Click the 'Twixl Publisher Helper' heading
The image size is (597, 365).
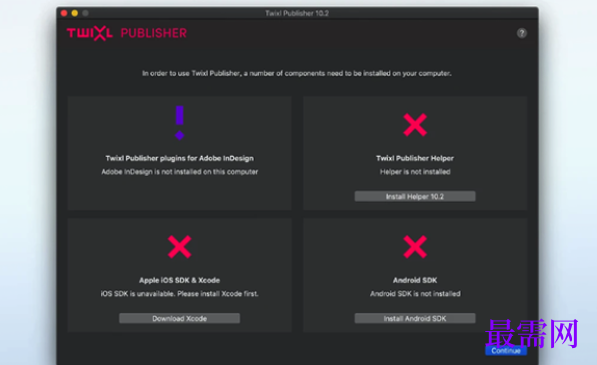(415, 158)
